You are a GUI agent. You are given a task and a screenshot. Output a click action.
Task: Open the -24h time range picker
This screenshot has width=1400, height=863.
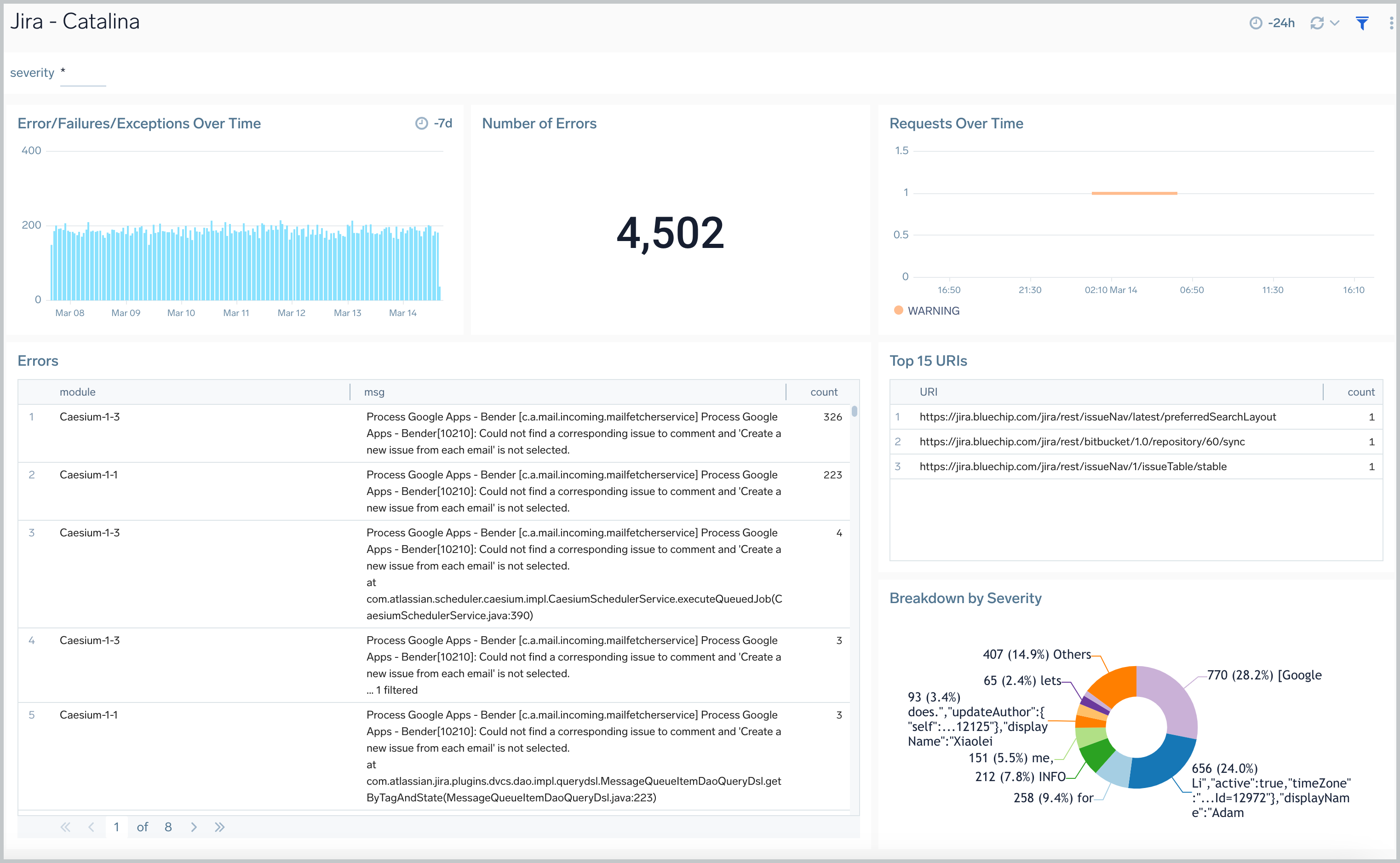pos(1272,23)
